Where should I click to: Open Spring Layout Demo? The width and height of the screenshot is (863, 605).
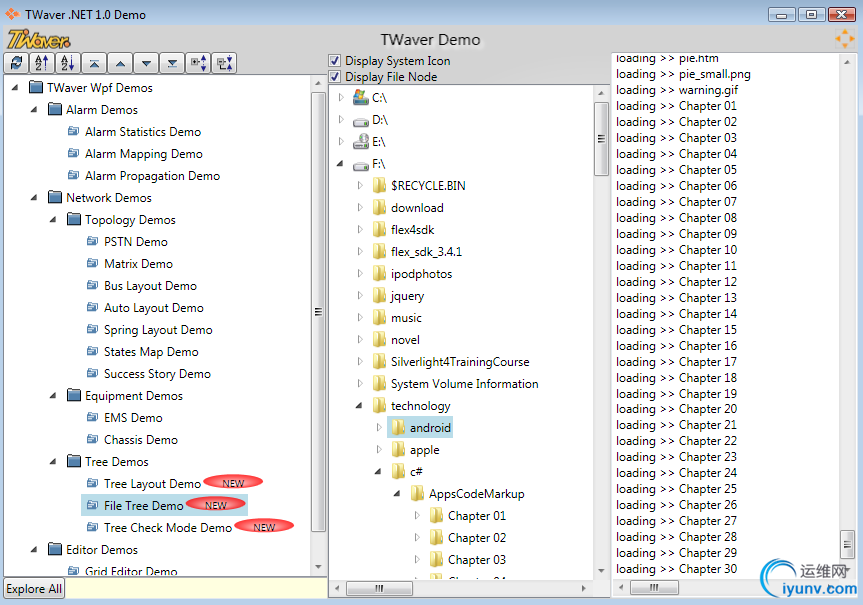click(x=158, y=330)
